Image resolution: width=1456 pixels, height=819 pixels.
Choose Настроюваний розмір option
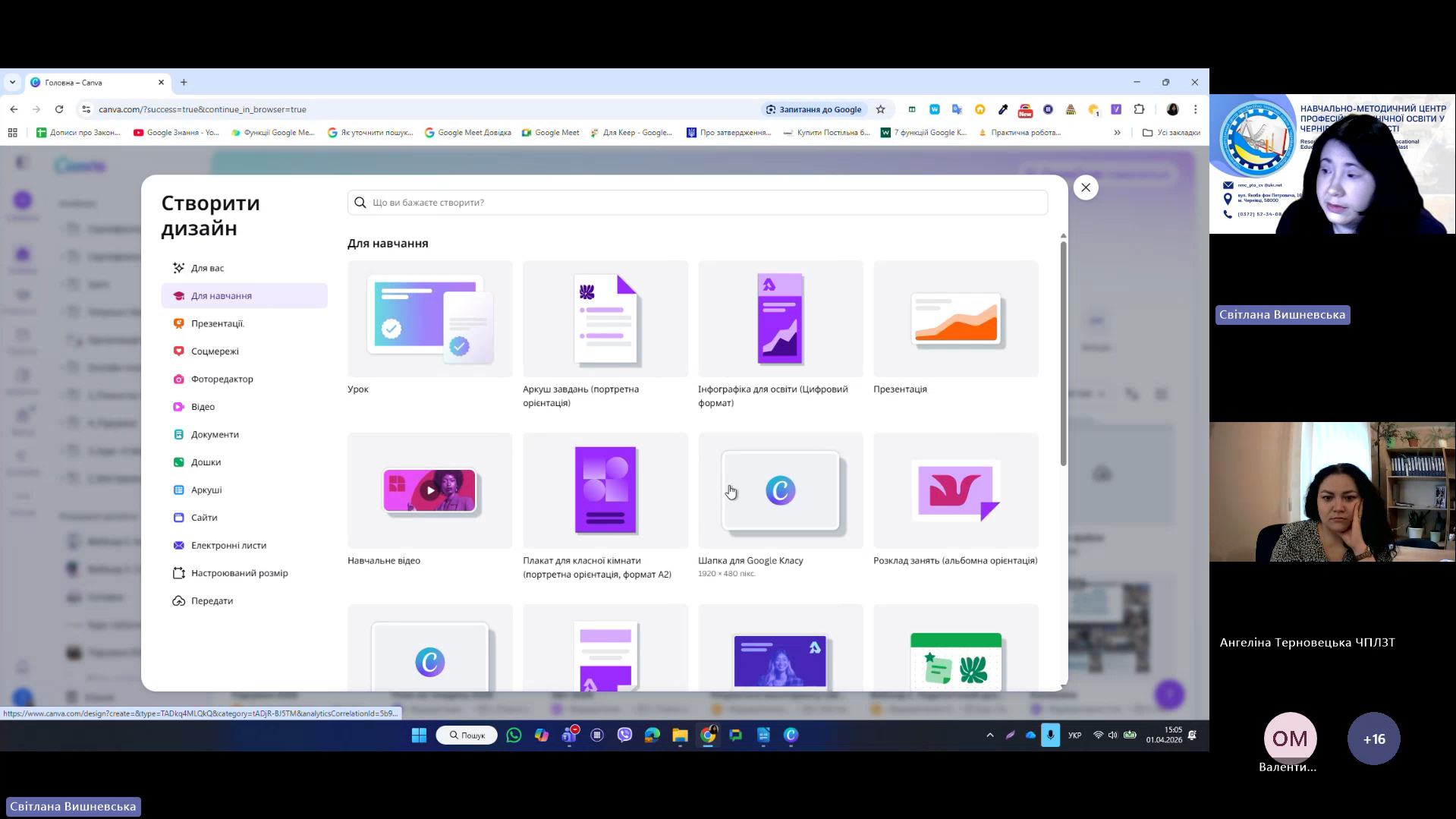239,573
